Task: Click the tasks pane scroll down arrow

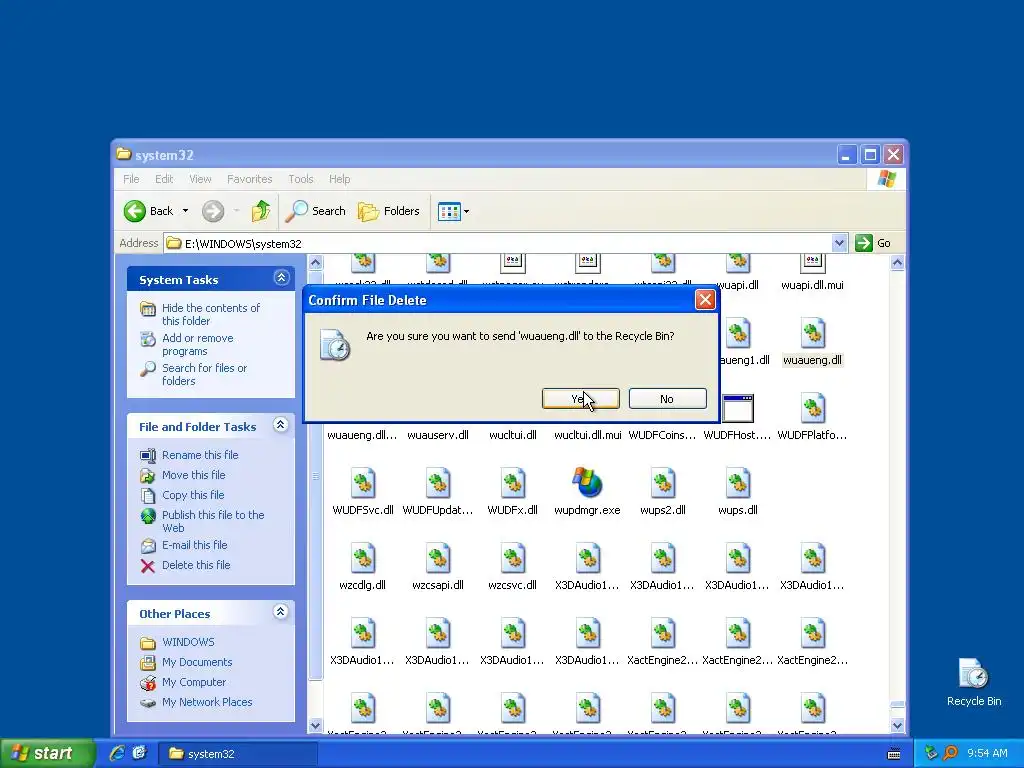Action: (315, 725)
